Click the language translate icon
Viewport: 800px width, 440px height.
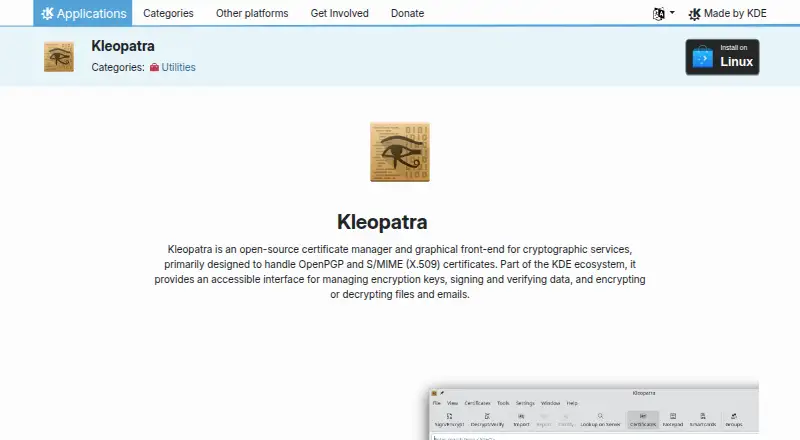tap(659, 14)
